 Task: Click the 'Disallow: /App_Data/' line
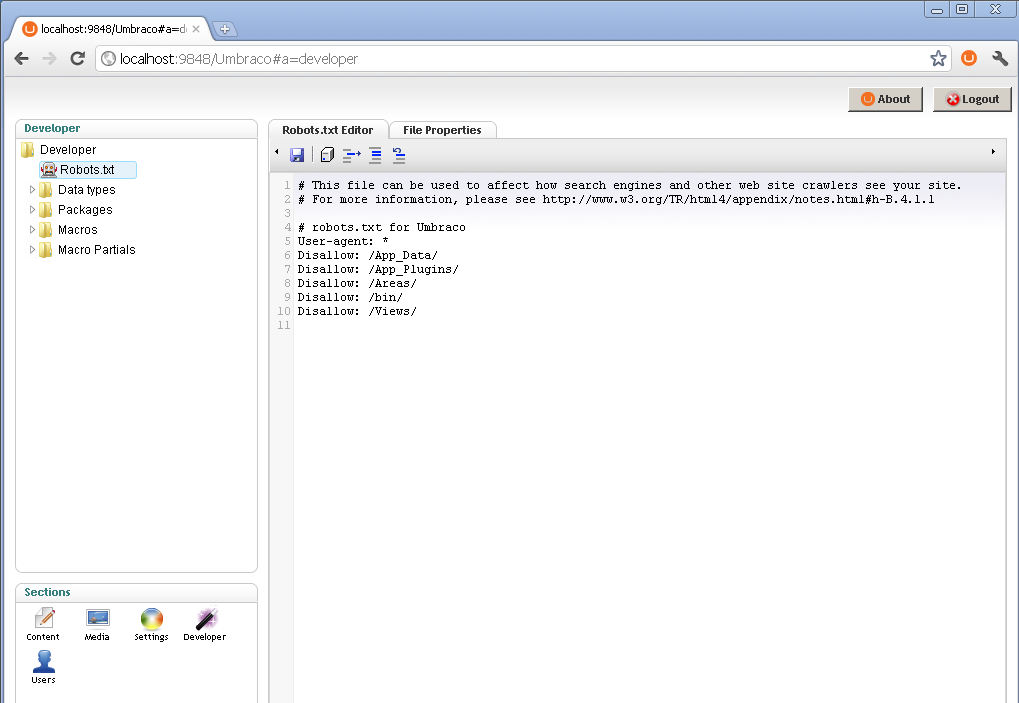(x=368, y=255)
